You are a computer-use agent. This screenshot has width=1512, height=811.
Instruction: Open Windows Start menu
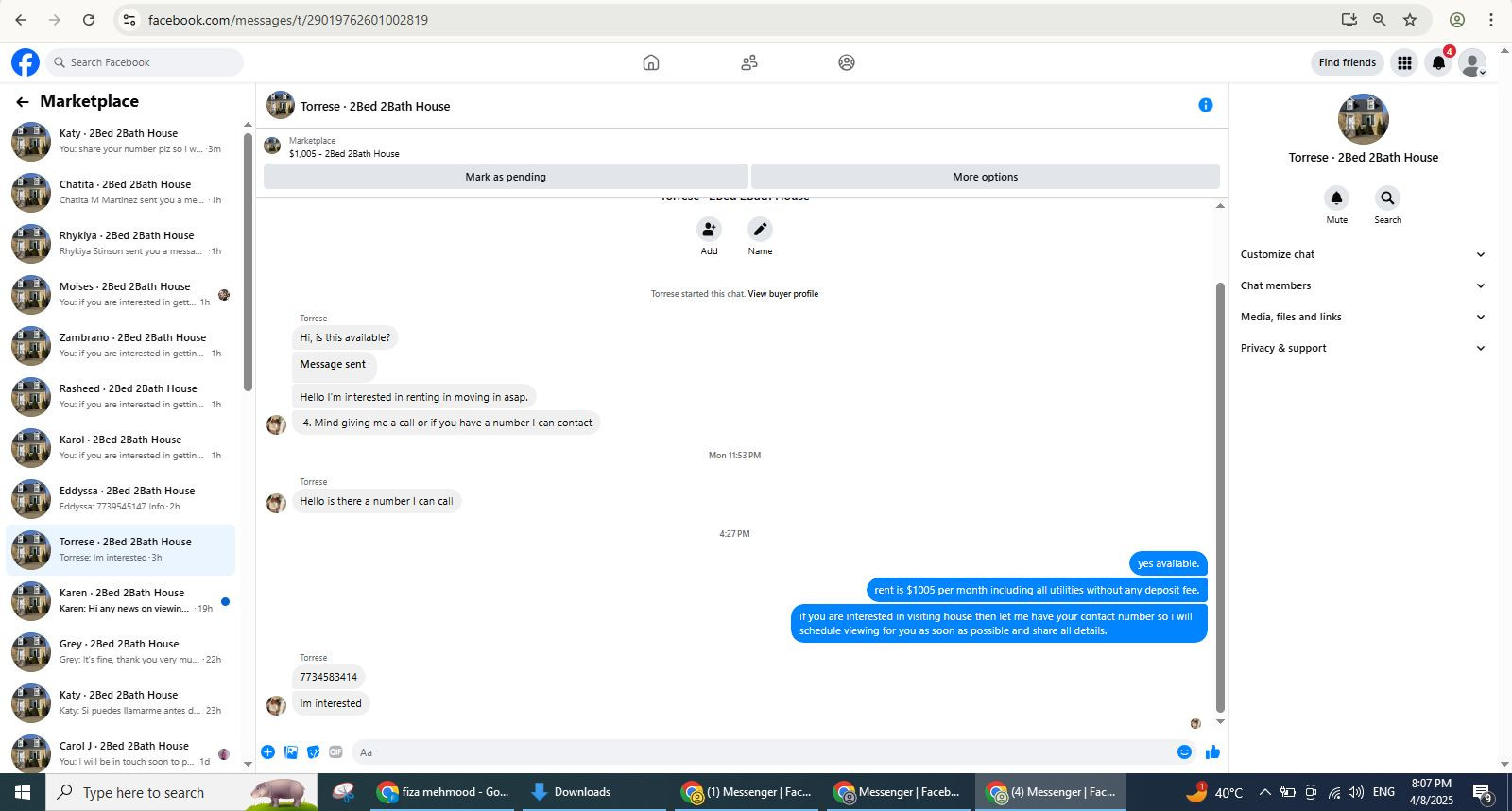[x=23, y=792]
